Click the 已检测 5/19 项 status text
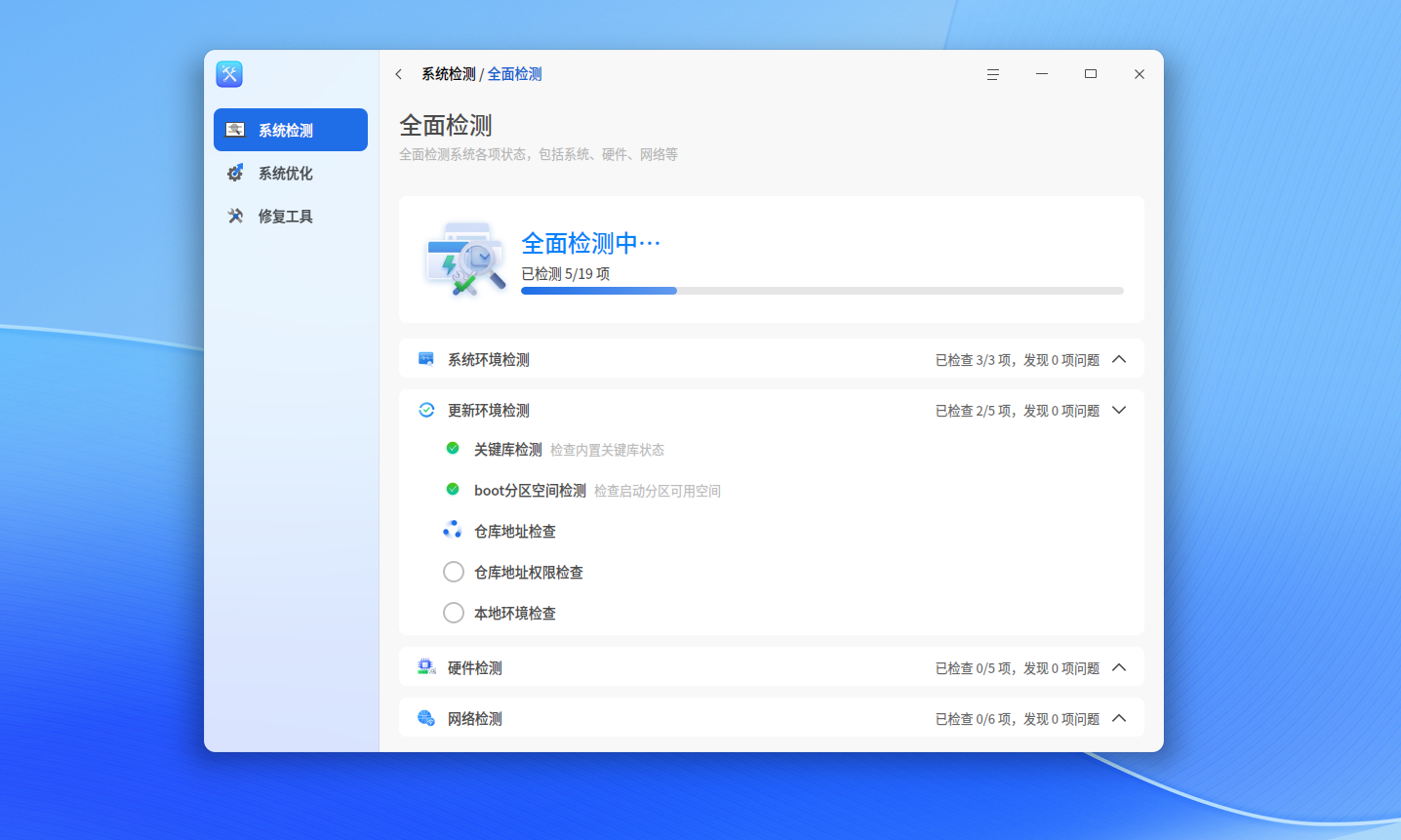The height and width of the screenshot is (840, 1401). click(566, 274)
